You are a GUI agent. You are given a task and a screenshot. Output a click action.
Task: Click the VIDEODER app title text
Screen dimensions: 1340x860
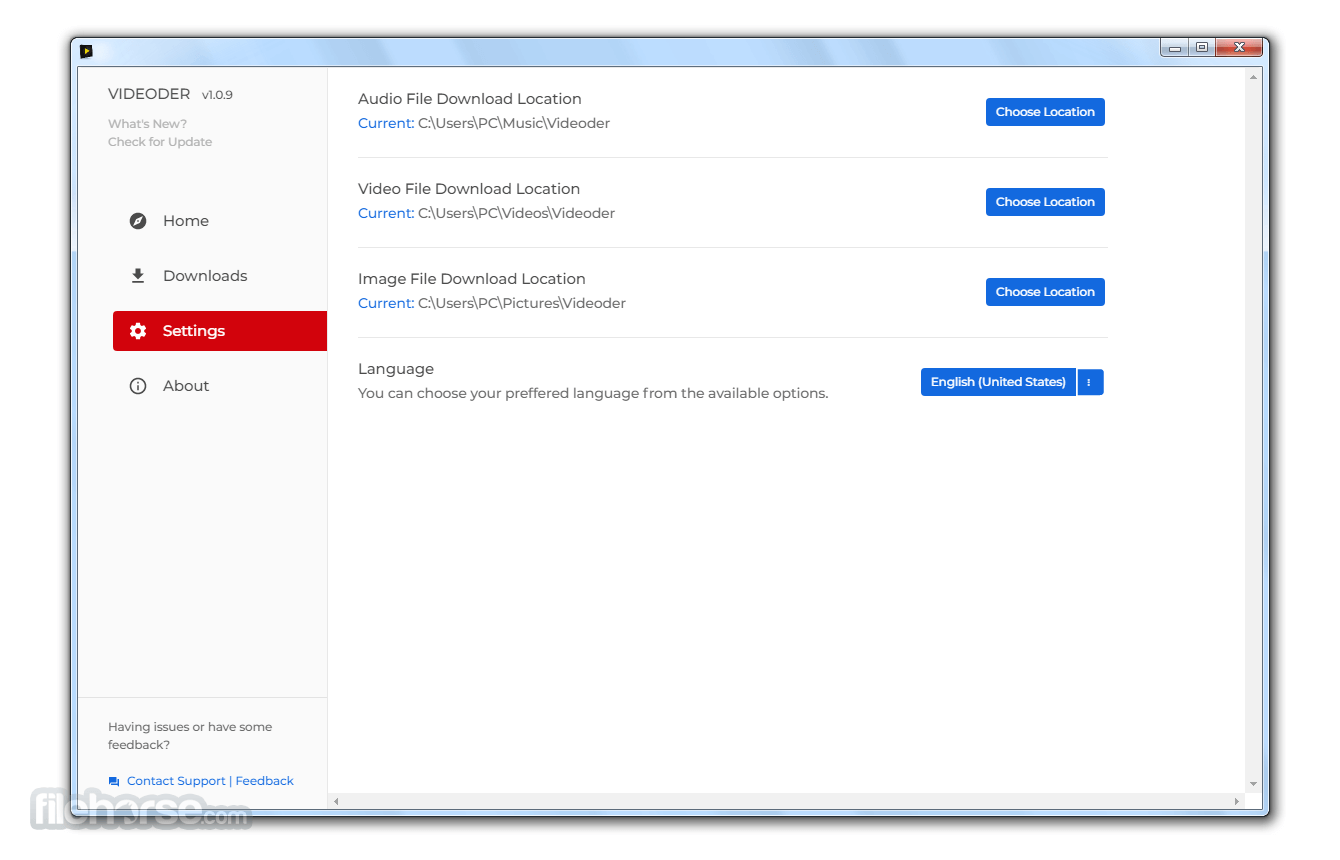pyautogui.click(x=149, y=94)
